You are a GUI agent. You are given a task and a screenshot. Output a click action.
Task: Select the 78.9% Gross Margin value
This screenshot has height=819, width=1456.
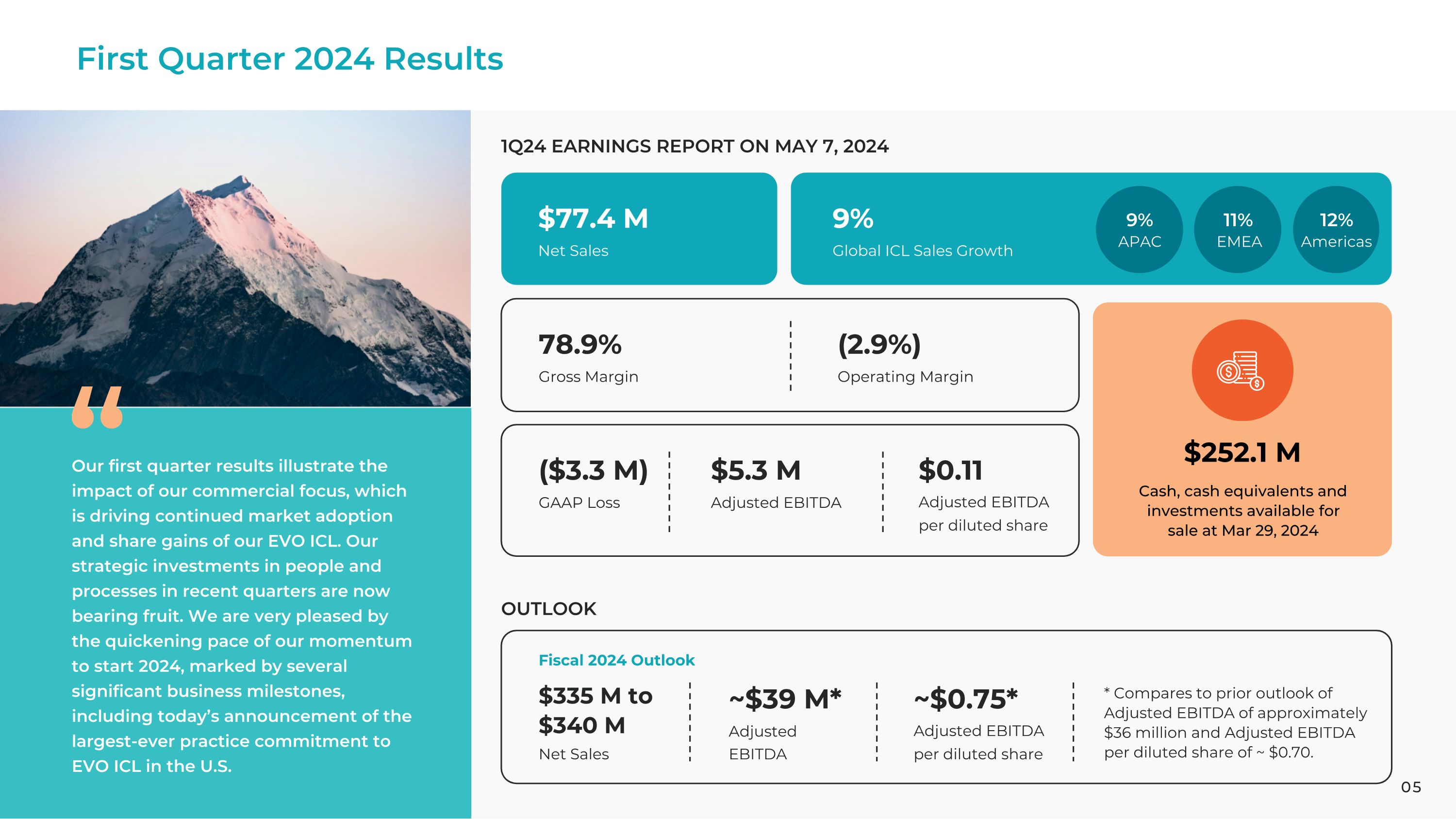580,345
